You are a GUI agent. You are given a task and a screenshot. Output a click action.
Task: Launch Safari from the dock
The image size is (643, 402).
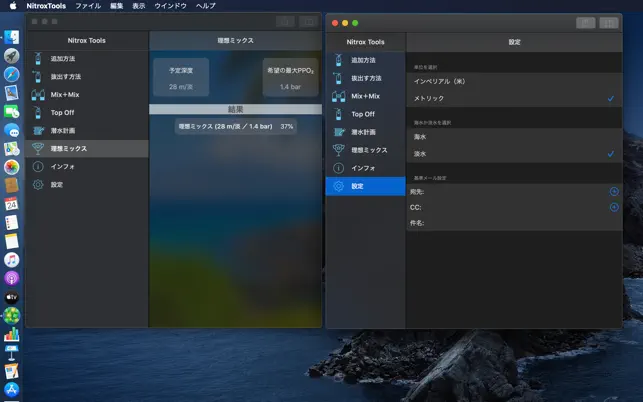point(11,74)
